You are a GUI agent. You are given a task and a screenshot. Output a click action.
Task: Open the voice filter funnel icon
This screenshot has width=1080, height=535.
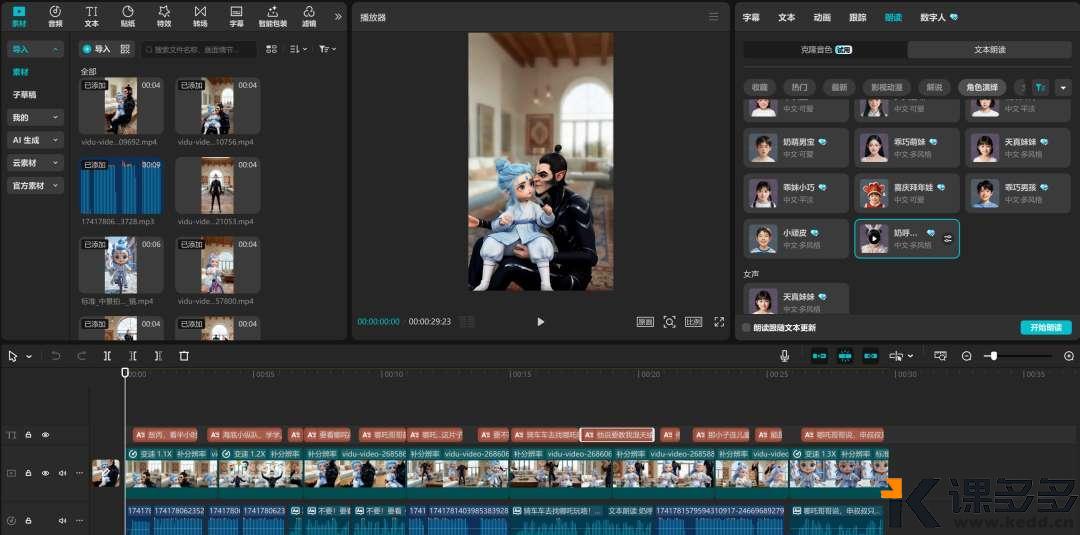click(x=1041, y=87)
